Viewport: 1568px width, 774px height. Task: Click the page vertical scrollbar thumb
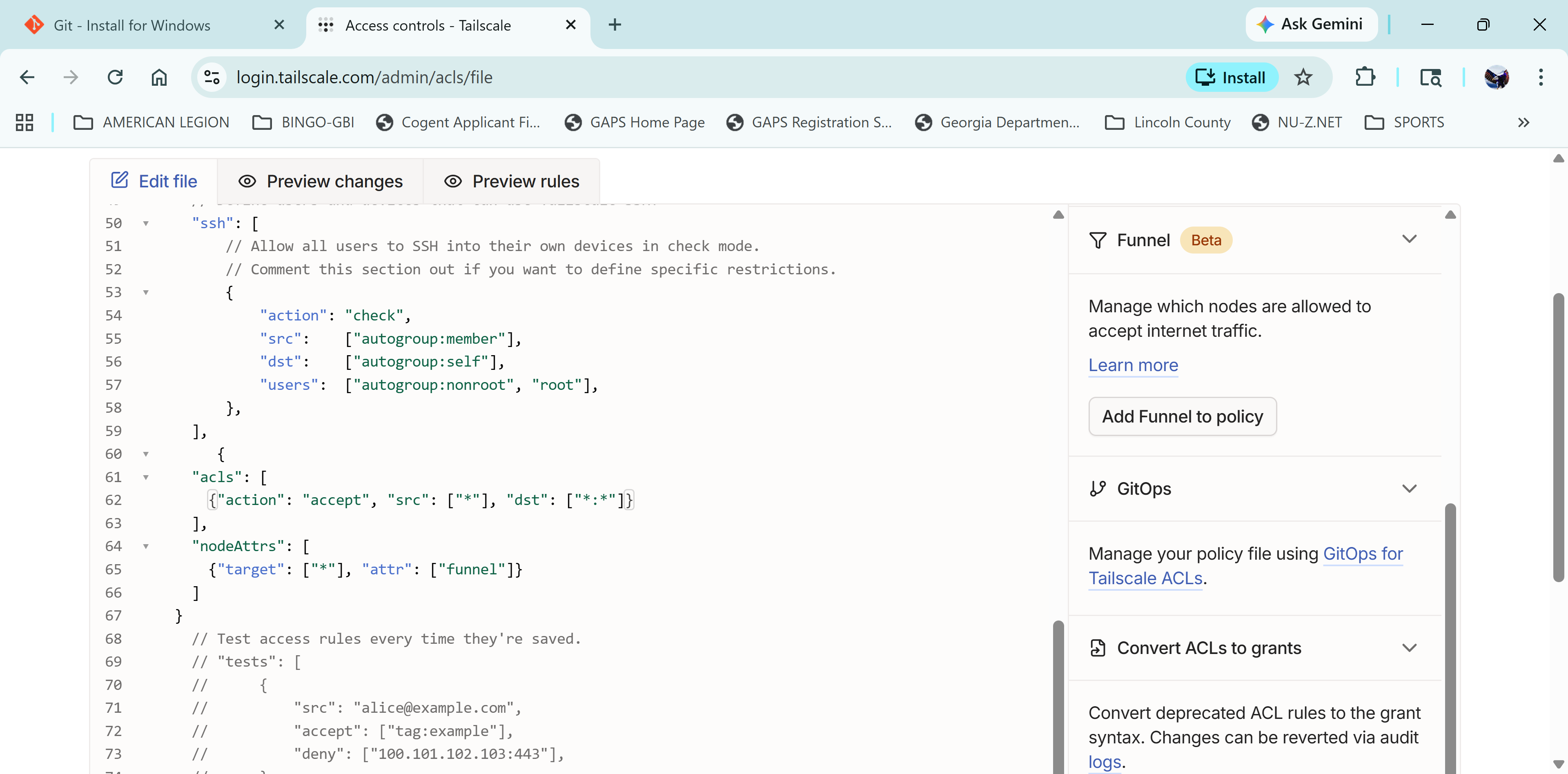click(1558, 438)
